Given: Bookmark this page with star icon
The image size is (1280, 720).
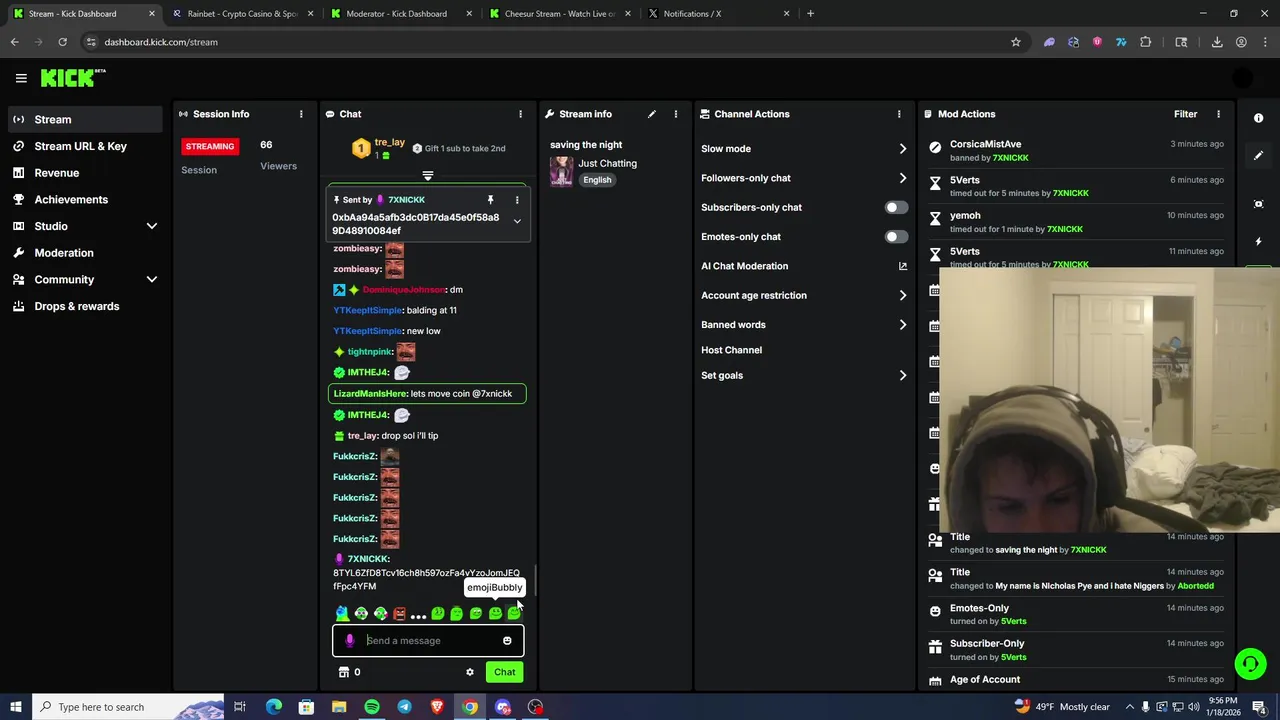Looking at the screenshot, I should (x=1016, y=42).
